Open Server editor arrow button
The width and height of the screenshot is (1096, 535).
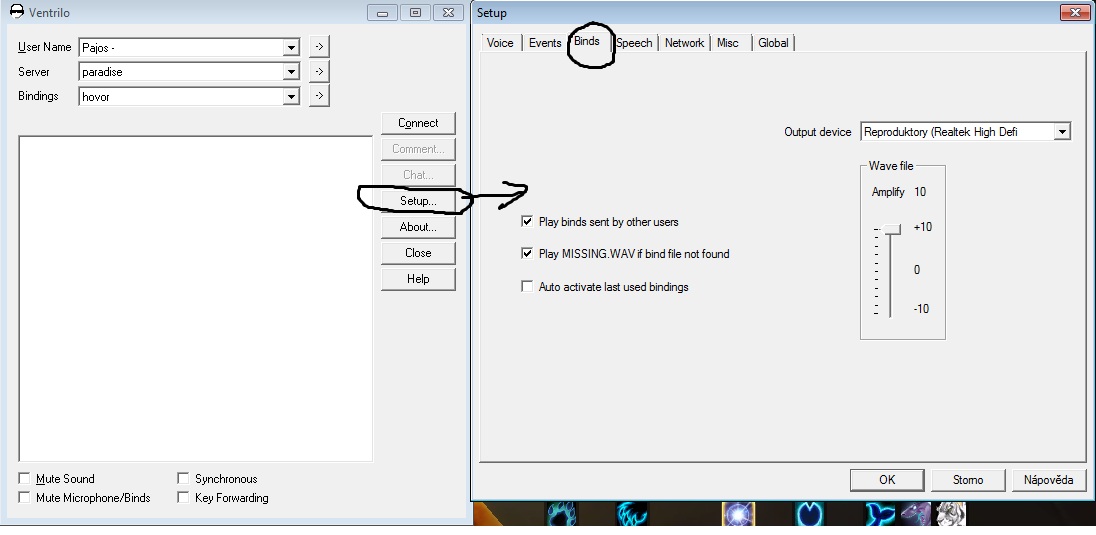click(319, 71)
